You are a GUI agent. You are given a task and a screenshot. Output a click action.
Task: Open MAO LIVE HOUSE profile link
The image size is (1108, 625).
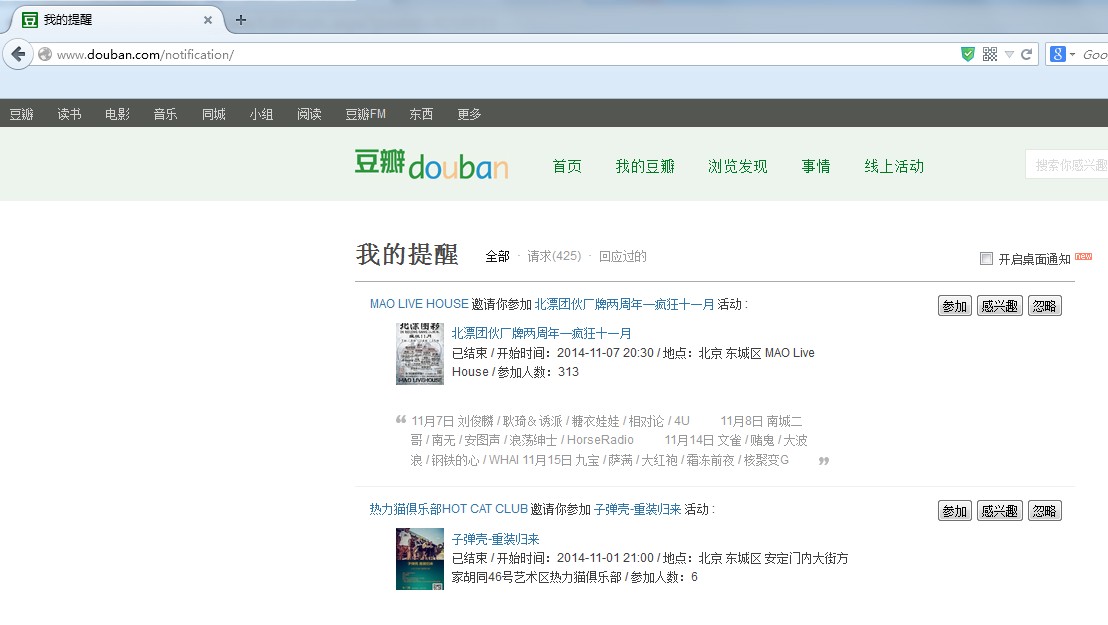[x=419, y=304]
